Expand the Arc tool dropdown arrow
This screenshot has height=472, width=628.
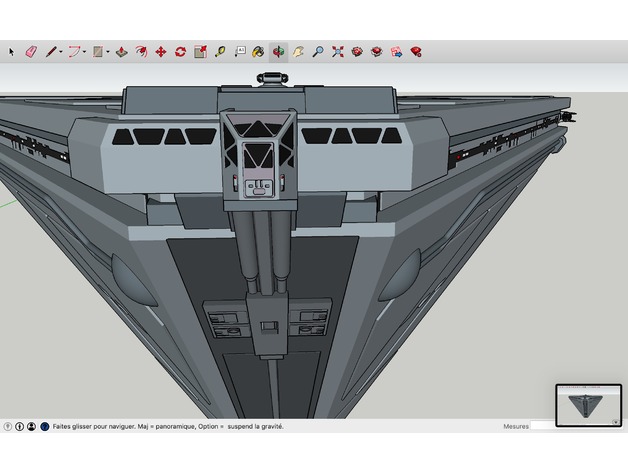(85, 52)
